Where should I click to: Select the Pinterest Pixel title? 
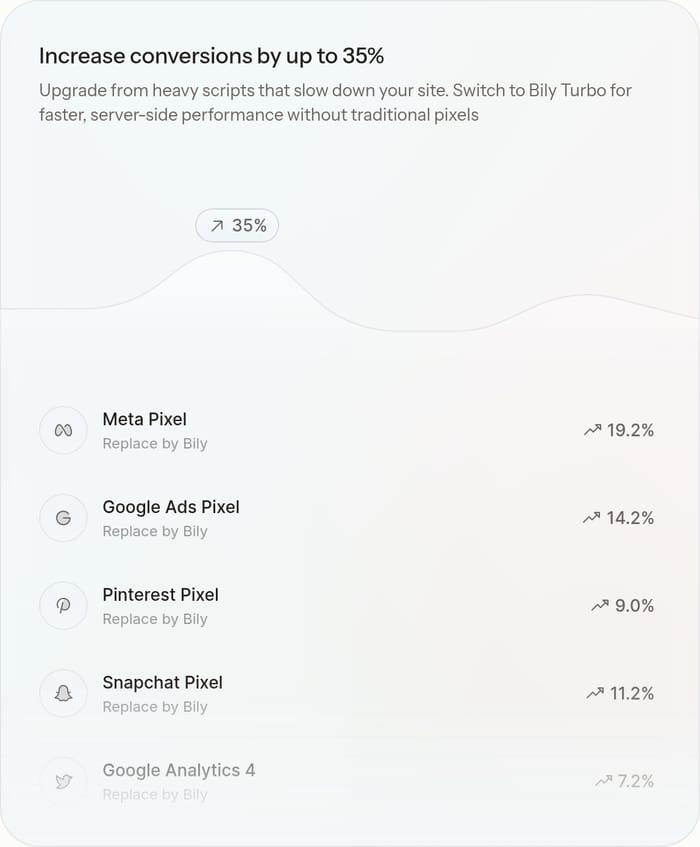pyautogui.click(x=160, y=595)
